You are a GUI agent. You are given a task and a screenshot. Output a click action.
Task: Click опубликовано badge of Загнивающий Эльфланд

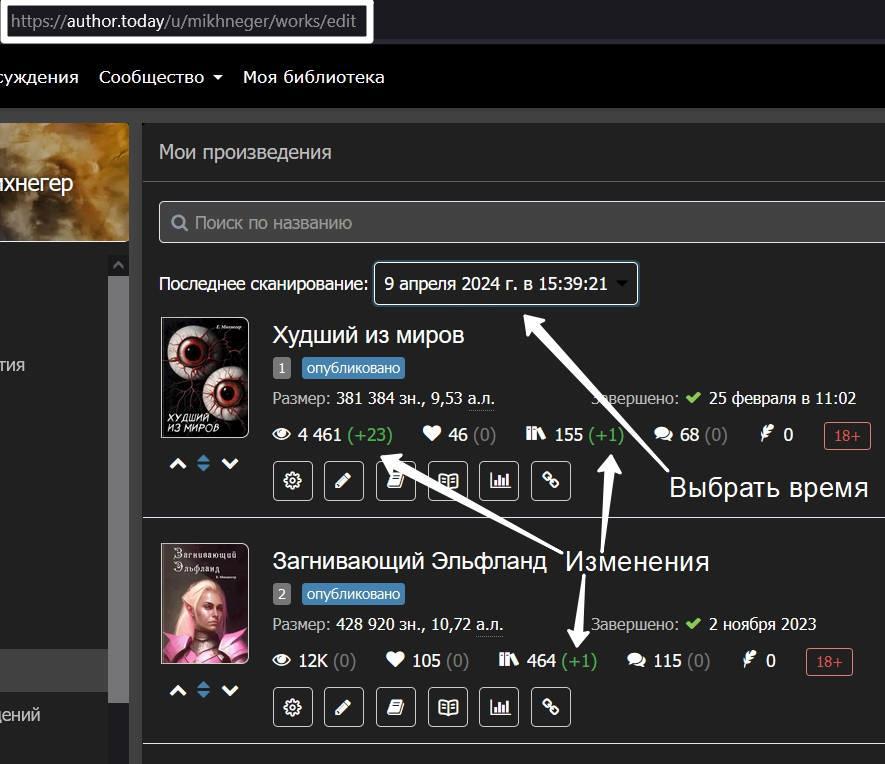pos(353,594)
